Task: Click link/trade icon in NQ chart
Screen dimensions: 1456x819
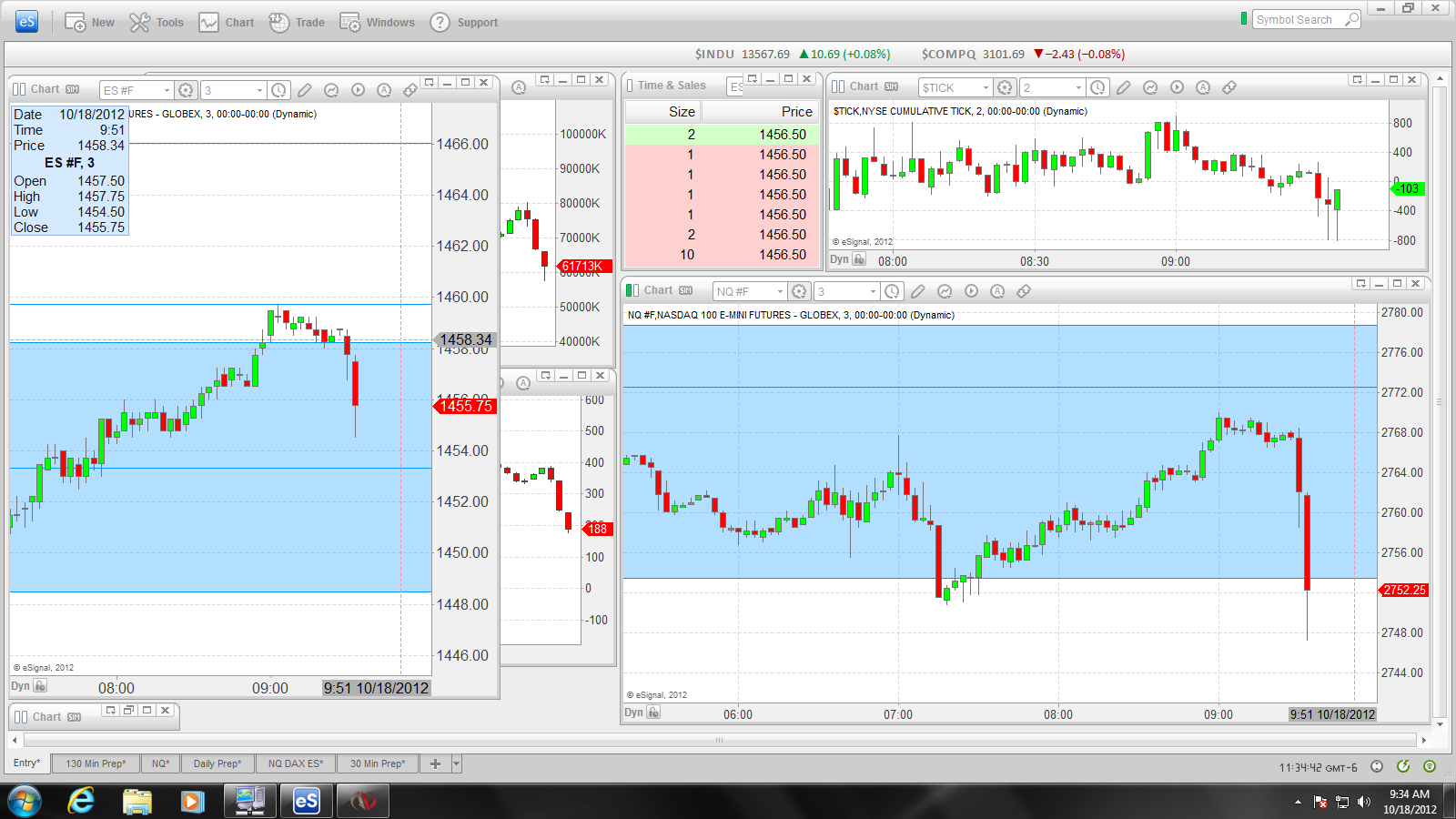Action: pos(1024,291)
